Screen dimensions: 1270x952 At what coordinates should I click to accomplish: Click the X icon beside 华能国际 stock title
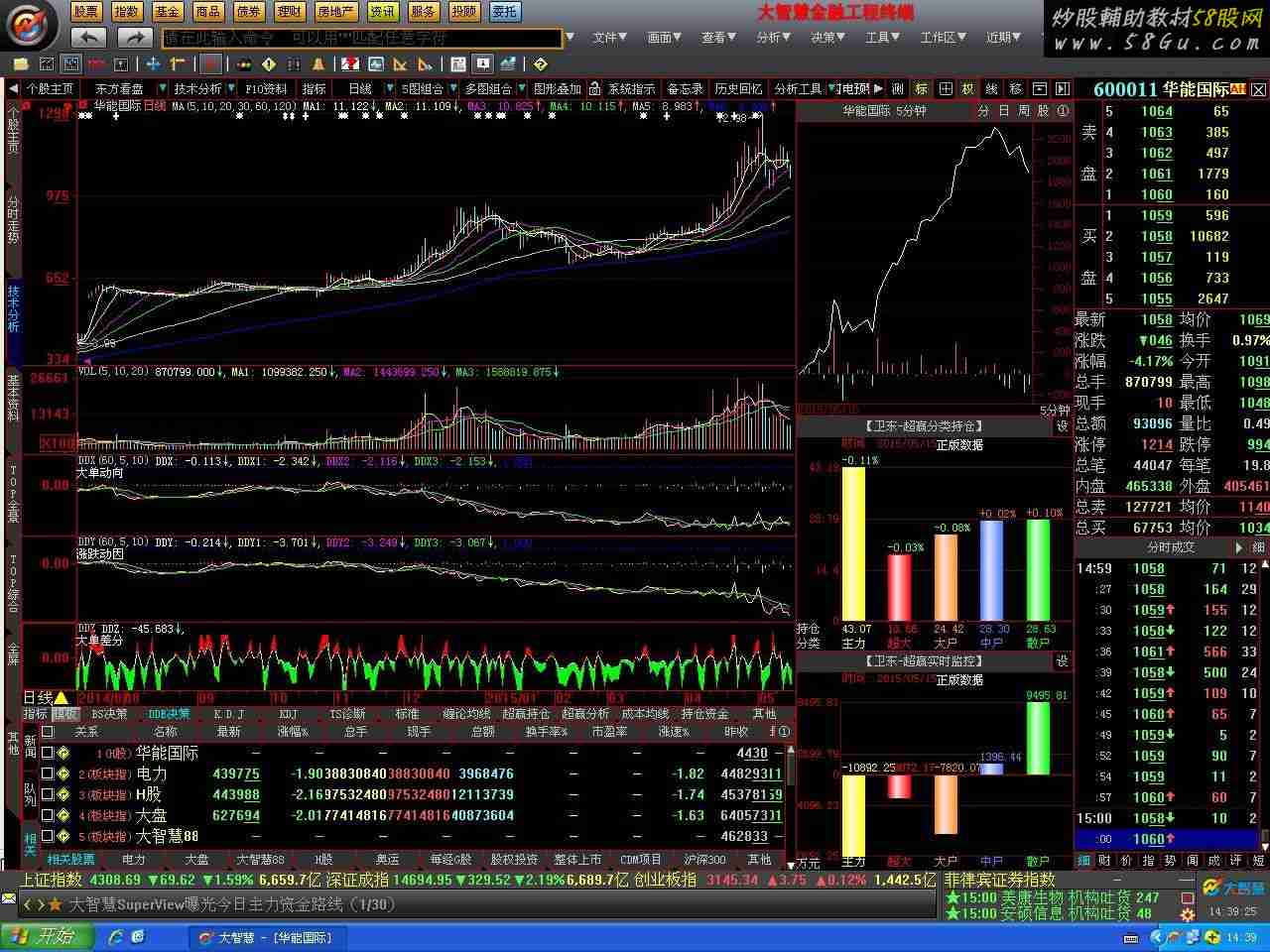[1258, 89]
